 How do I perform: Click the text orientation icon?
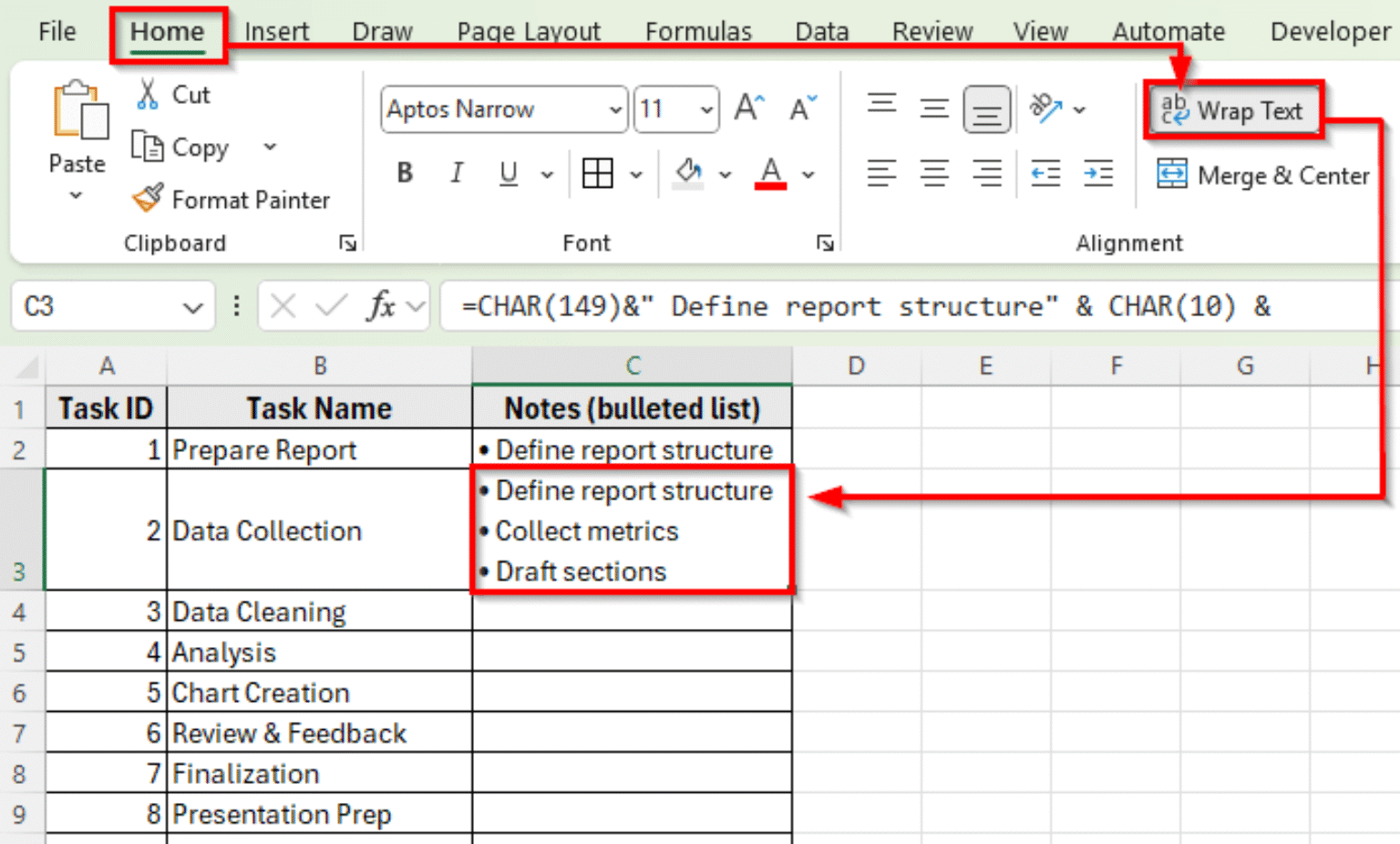click(x=1045, y=108)
